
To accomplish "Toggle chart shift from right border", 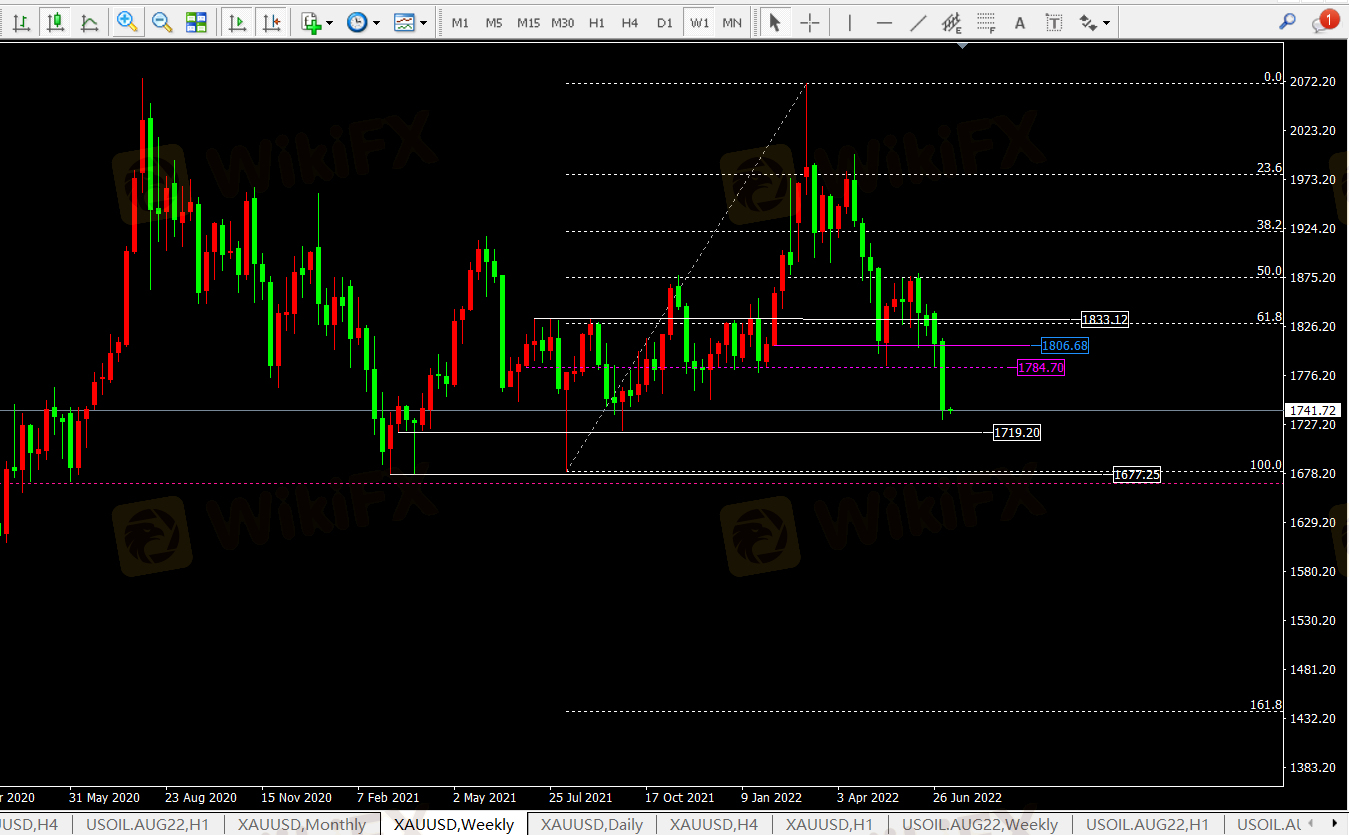I will (270, 22).
